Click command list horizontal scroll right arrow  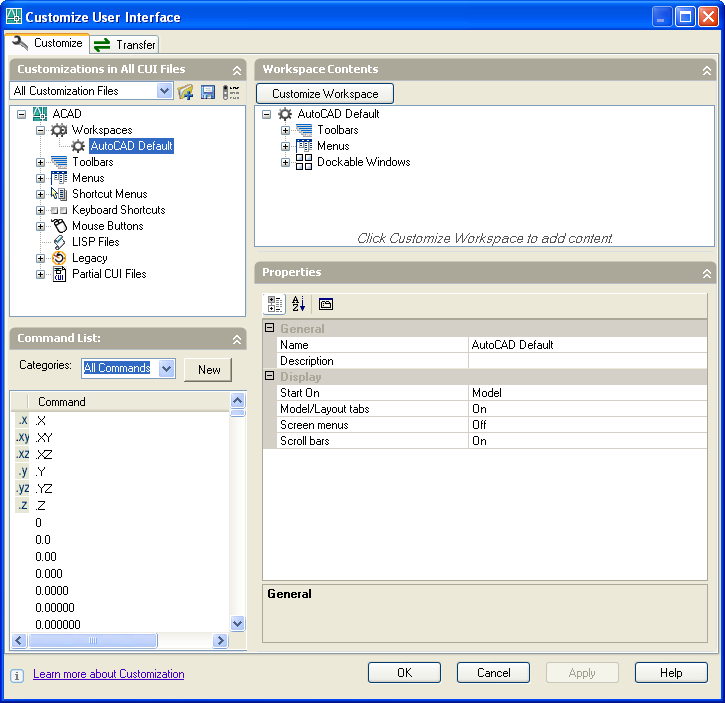click(x=221, y=641)
